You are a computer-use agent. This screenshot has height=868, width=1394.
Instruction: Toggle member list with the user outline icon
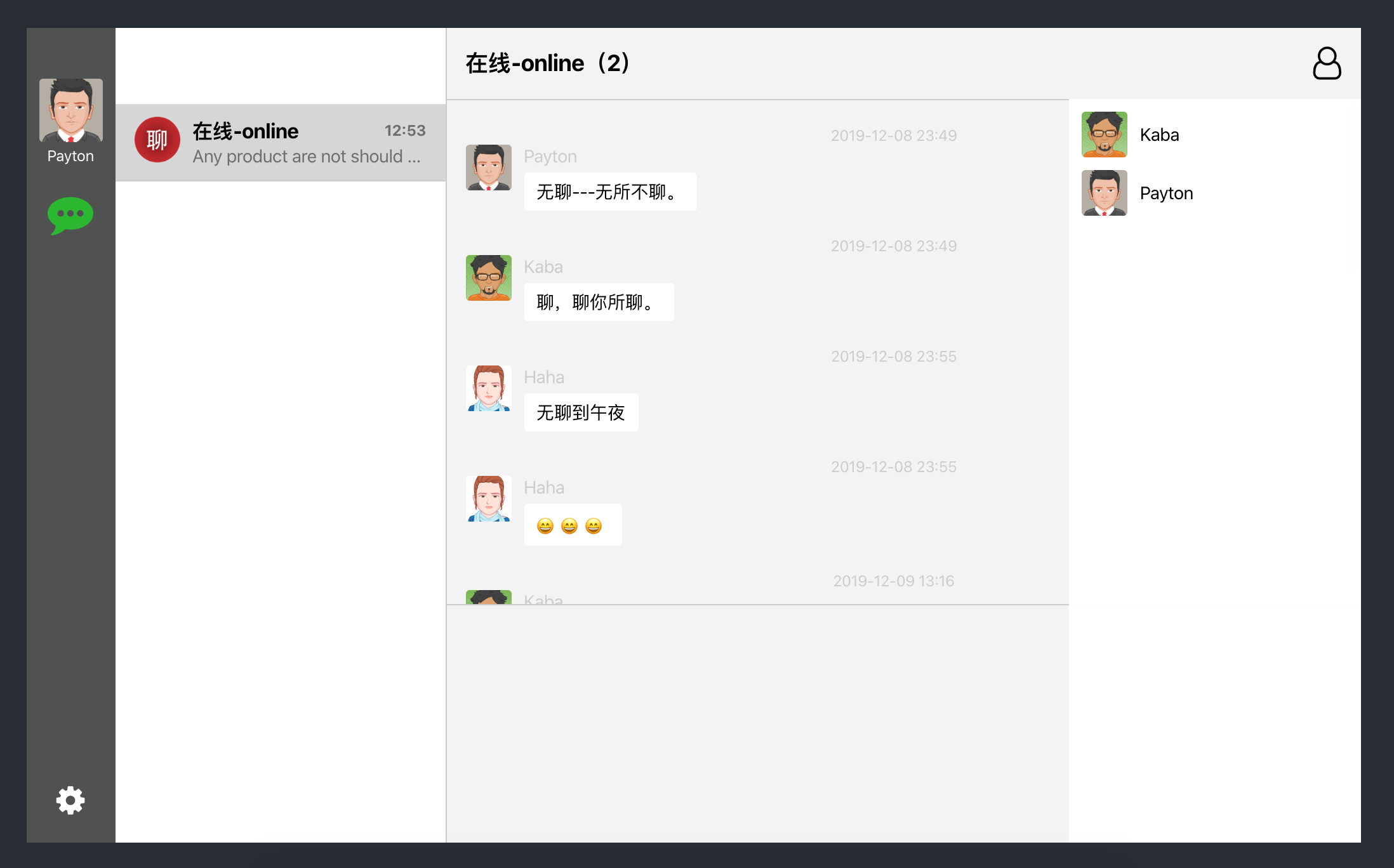pos(1327,63)
